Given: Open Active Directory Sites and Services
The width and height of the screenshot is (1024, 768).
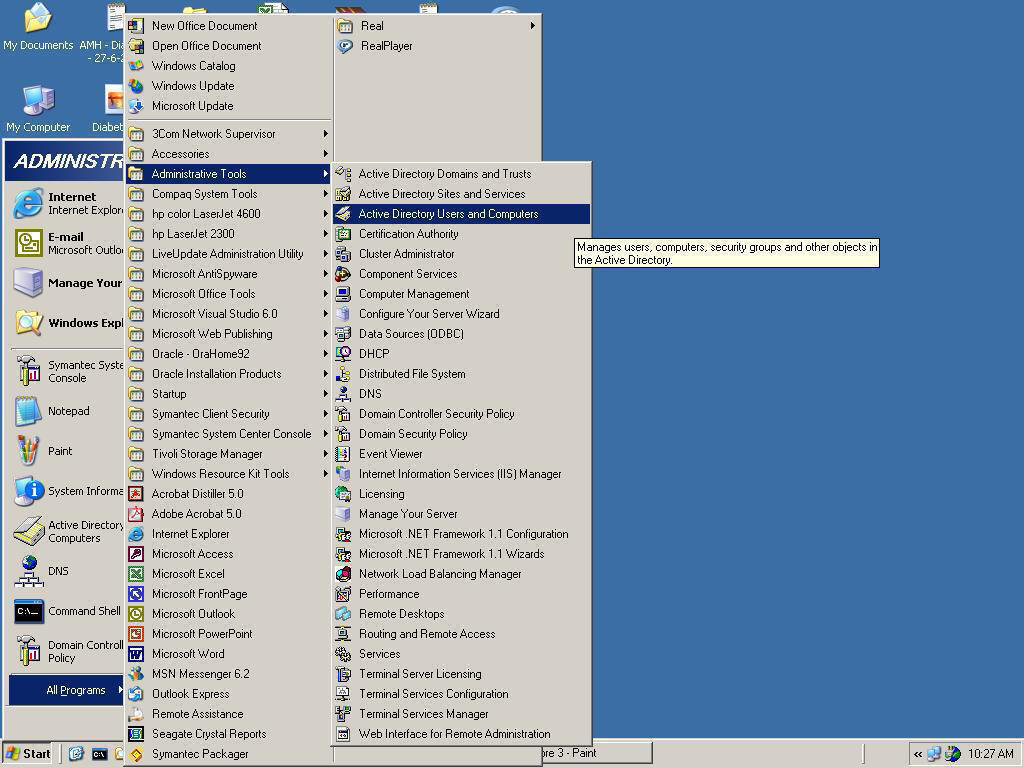Looking at the screenshot, I should [x=461, y=194].
